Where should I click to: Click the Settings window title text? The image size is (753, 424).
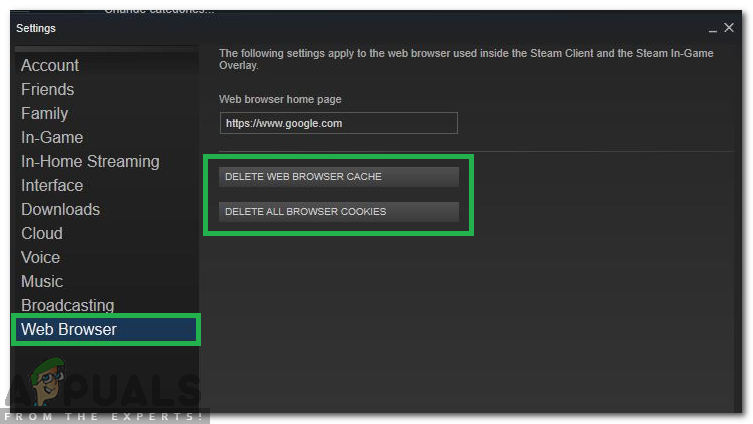coord(36,28)
